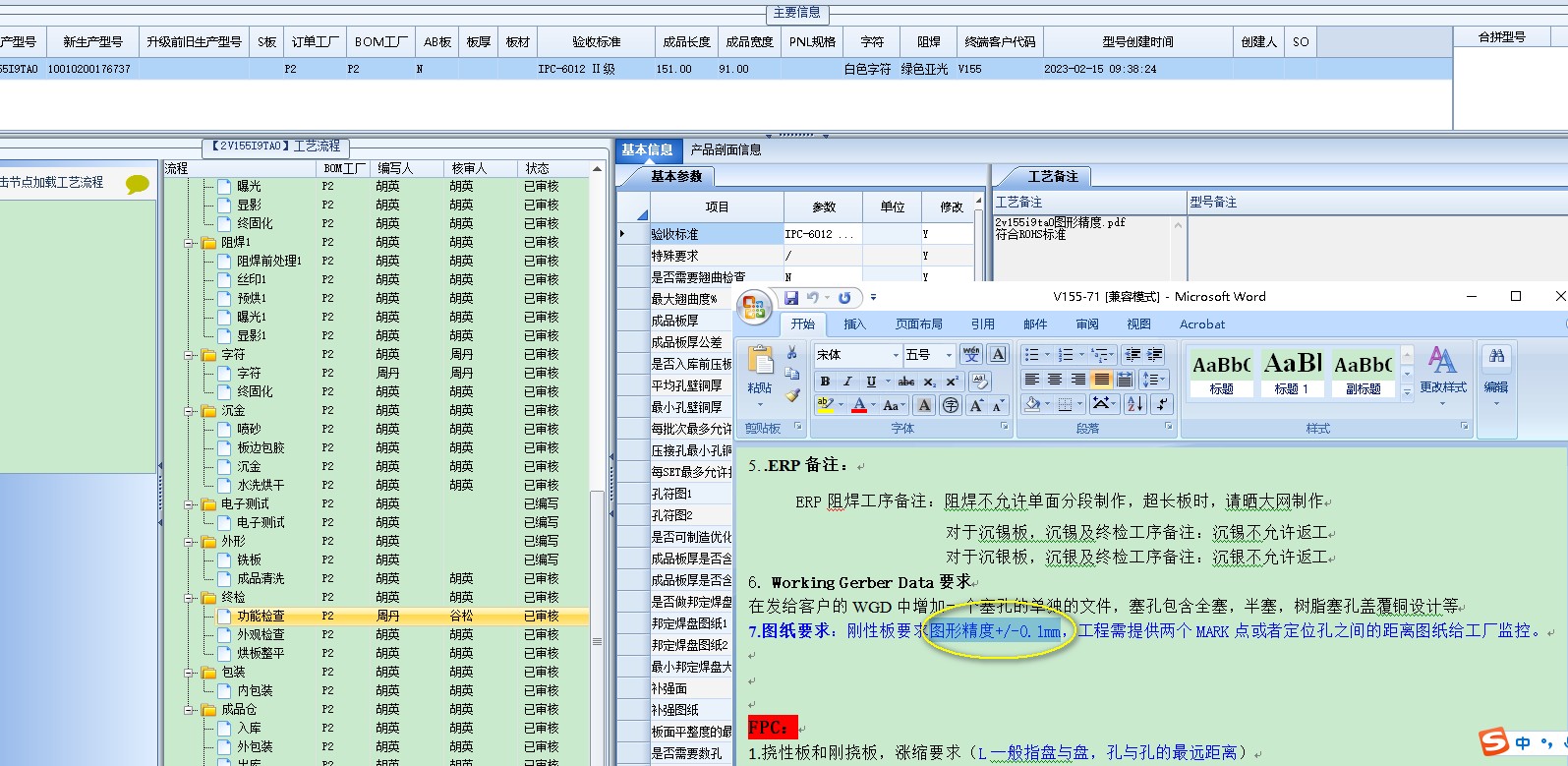
Task: Switch to 产品剖面信息 tab
Action: (x=726, y=149)
